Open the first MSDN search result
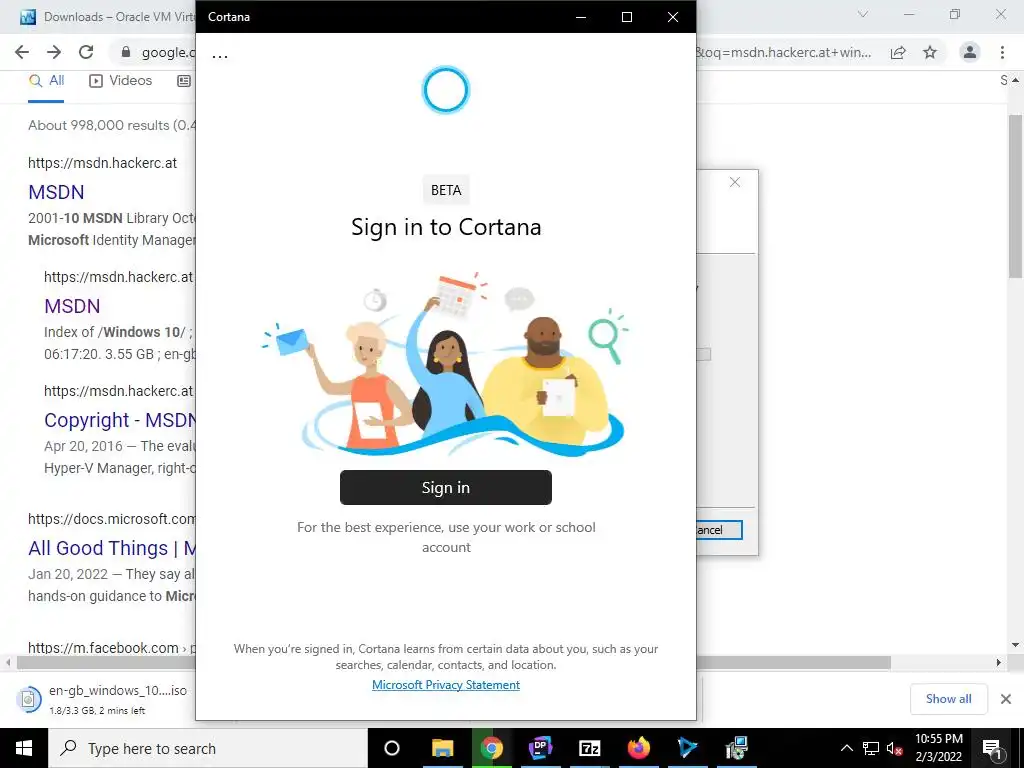 56,192
